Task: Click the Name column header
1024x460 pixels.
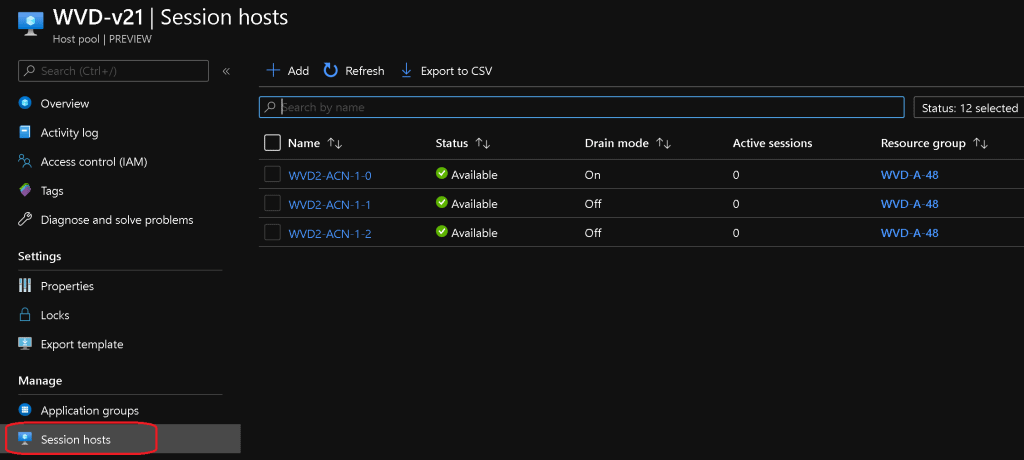Action: [x=304, y=143]
